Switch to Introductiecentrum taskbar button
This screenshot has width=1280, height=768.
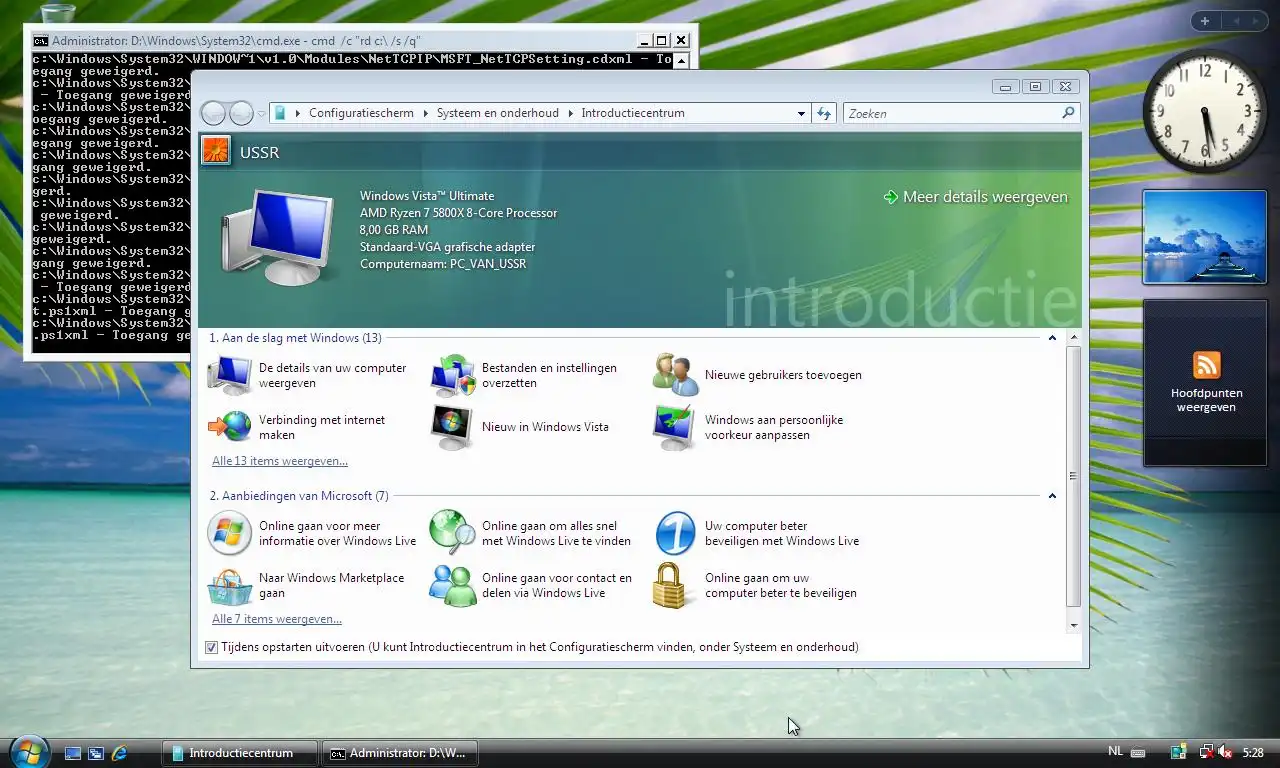point(240,753)
